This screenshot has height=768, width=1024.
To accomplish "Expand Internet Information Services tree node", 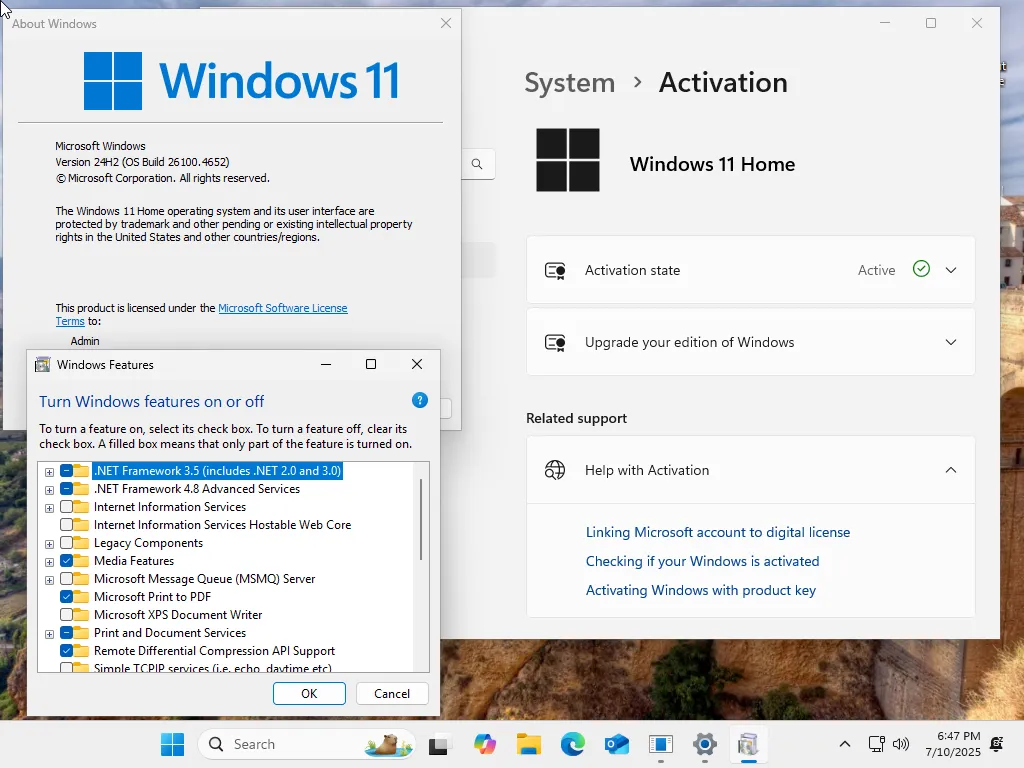I will tap(50, 507).
